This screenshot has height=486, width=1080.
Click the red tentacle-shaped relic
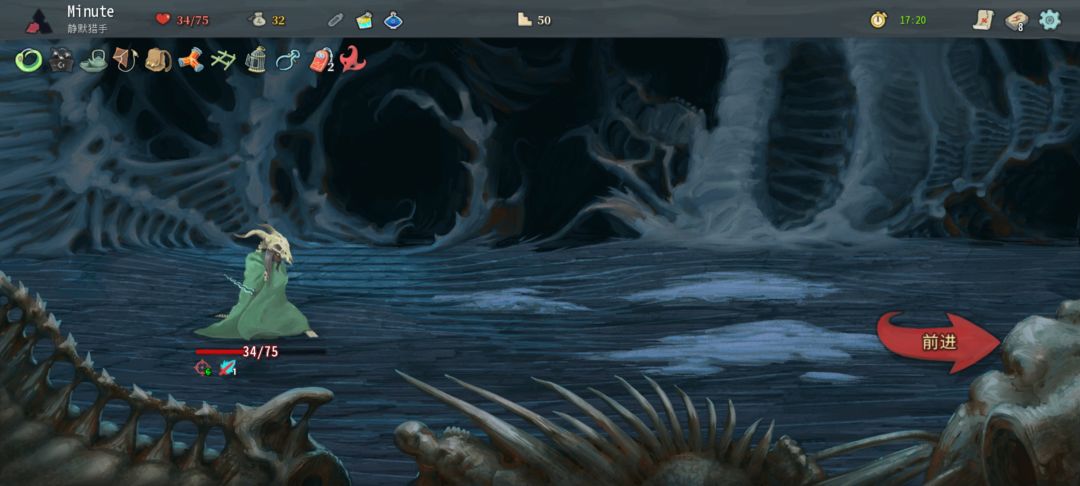[353, 59]
